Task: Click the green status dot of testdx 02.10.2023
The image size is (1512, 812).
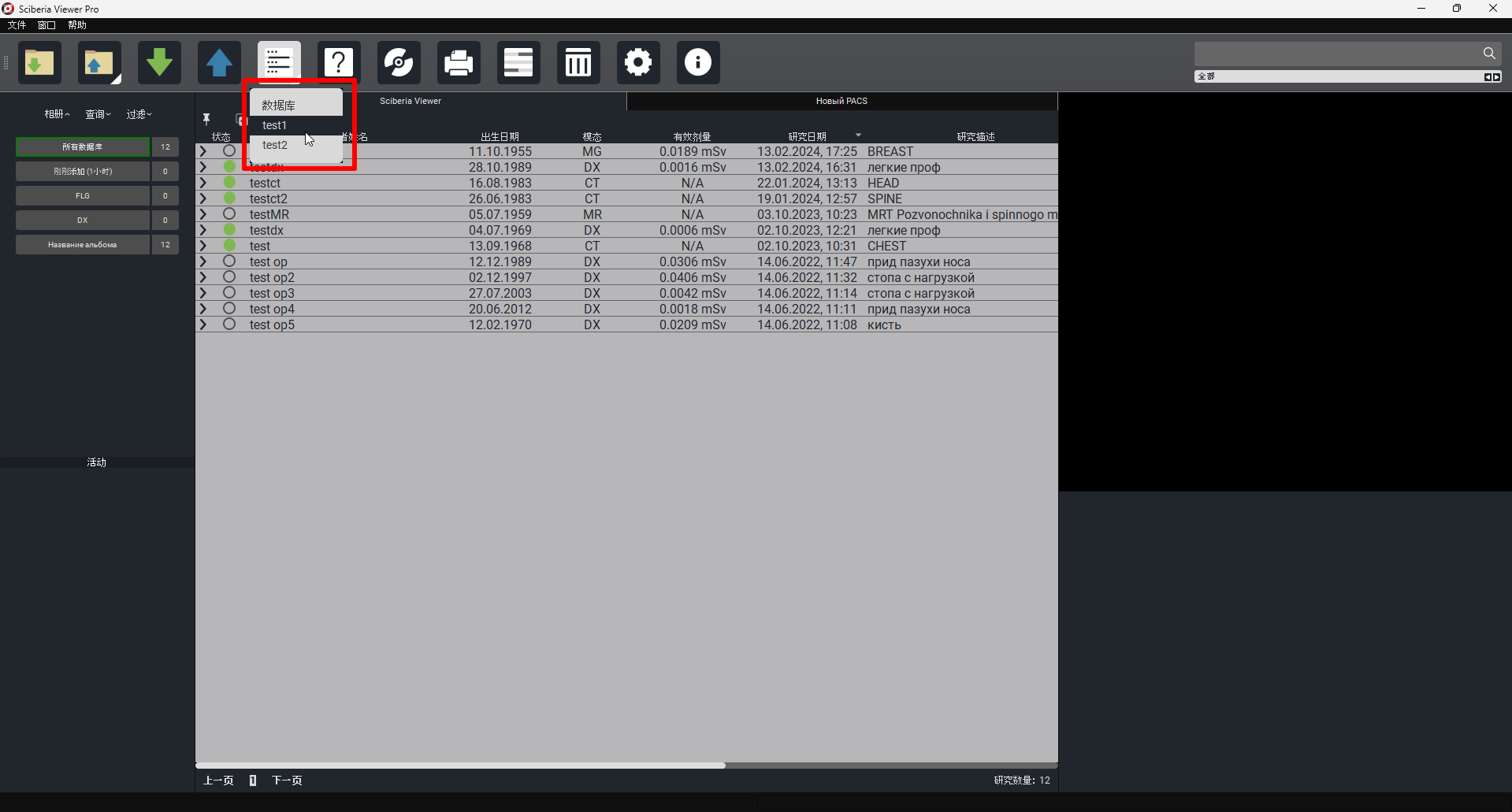Action: [x=229, y=229]
